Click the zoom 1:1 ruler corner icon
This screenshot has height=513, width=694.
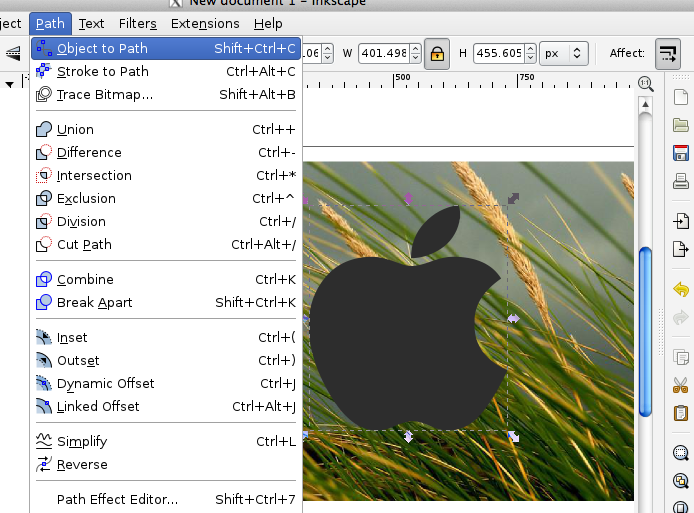(646, 83)
